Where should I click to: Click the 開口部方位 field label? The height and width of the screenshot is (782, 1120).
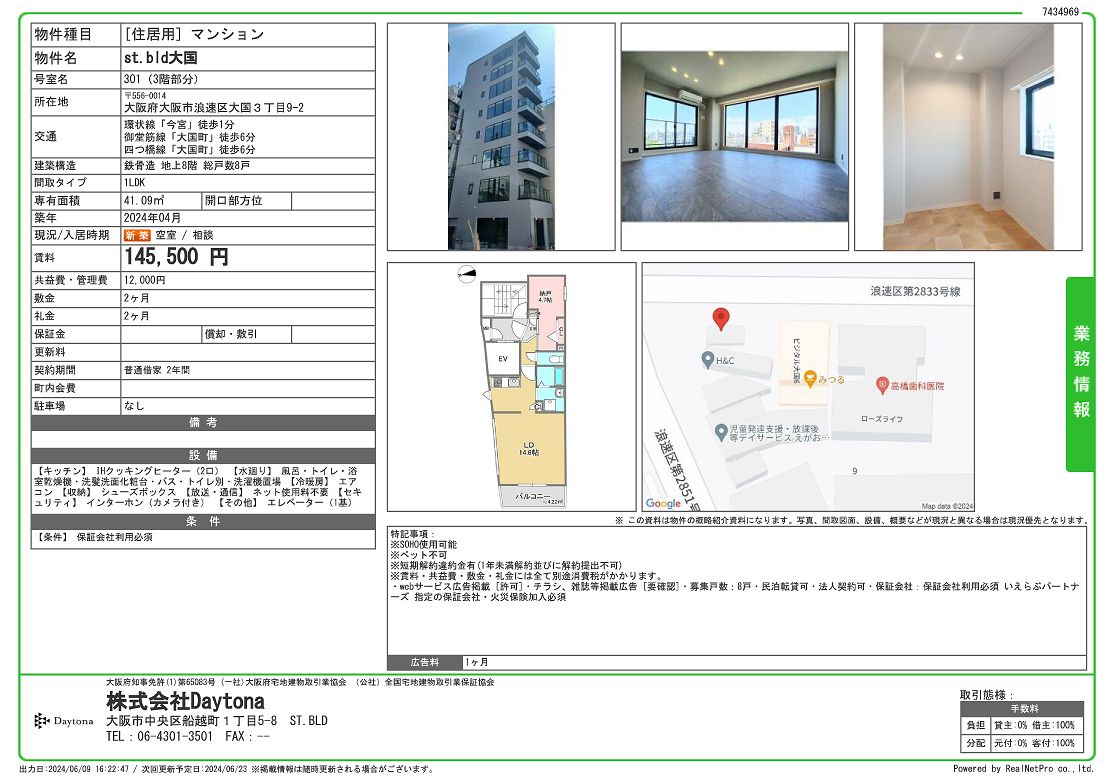234,201
